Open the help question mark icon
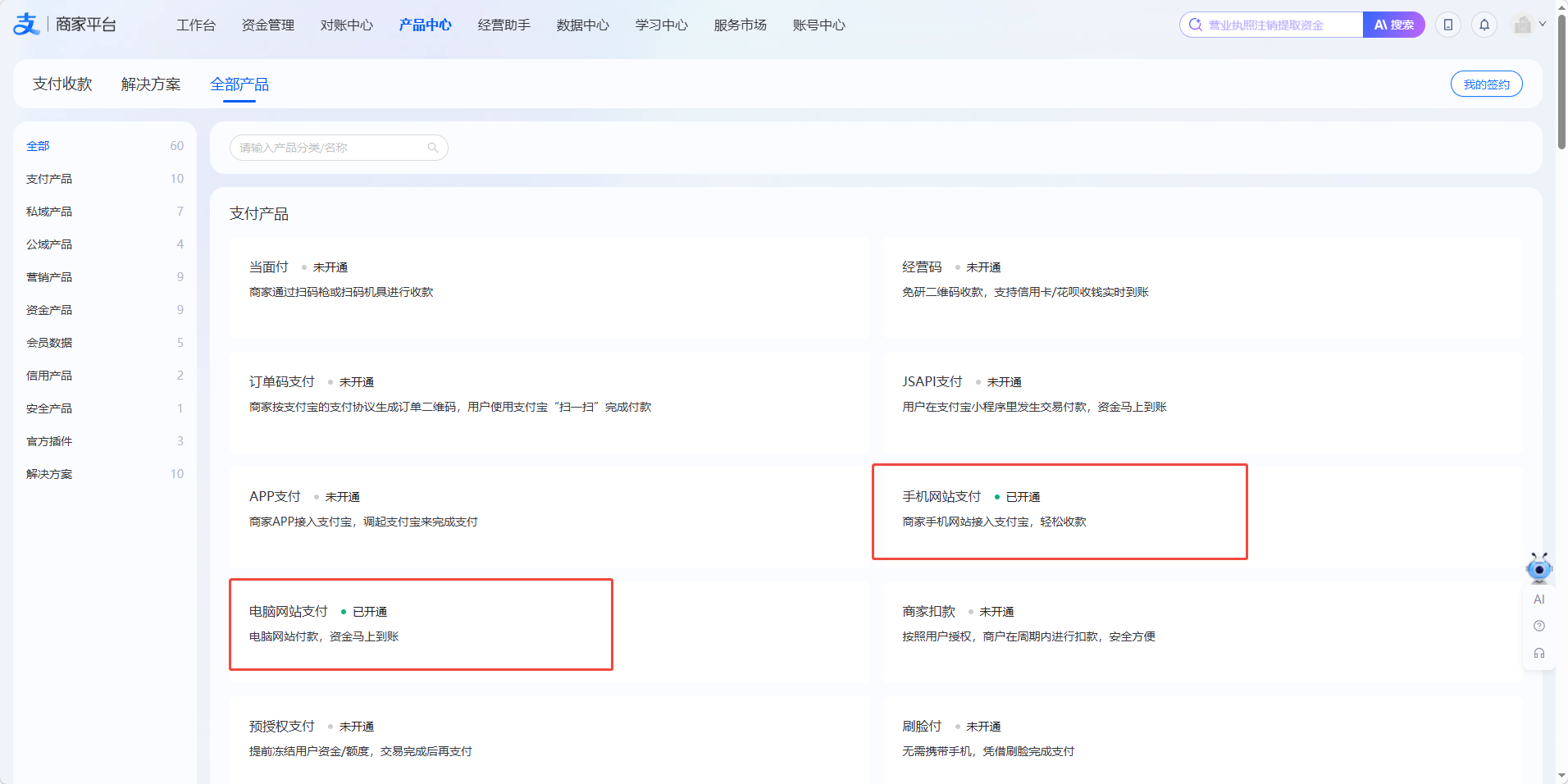 click(1539, 627)
